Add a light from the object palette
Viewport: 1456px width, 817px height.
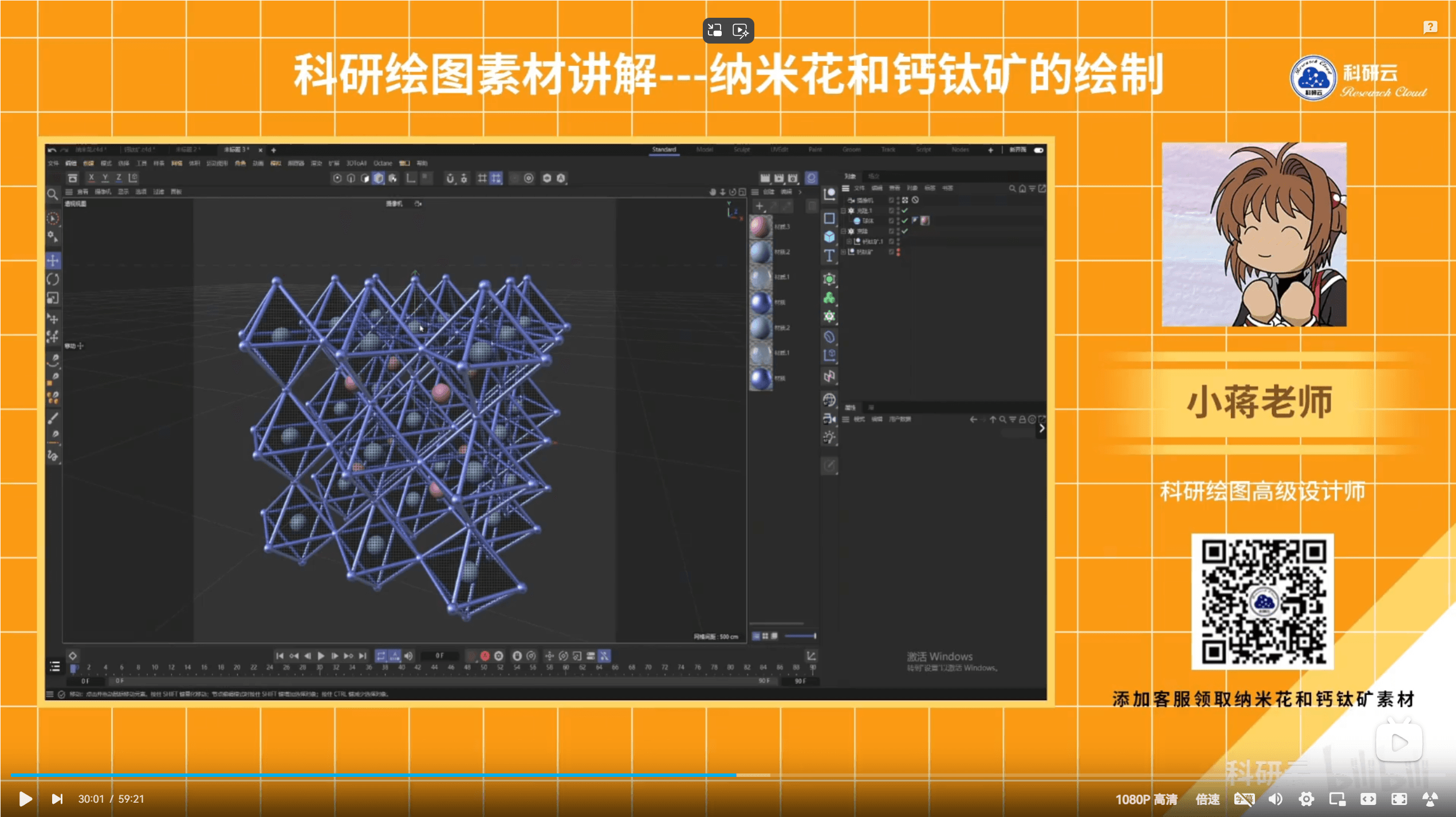pos(829,438)
